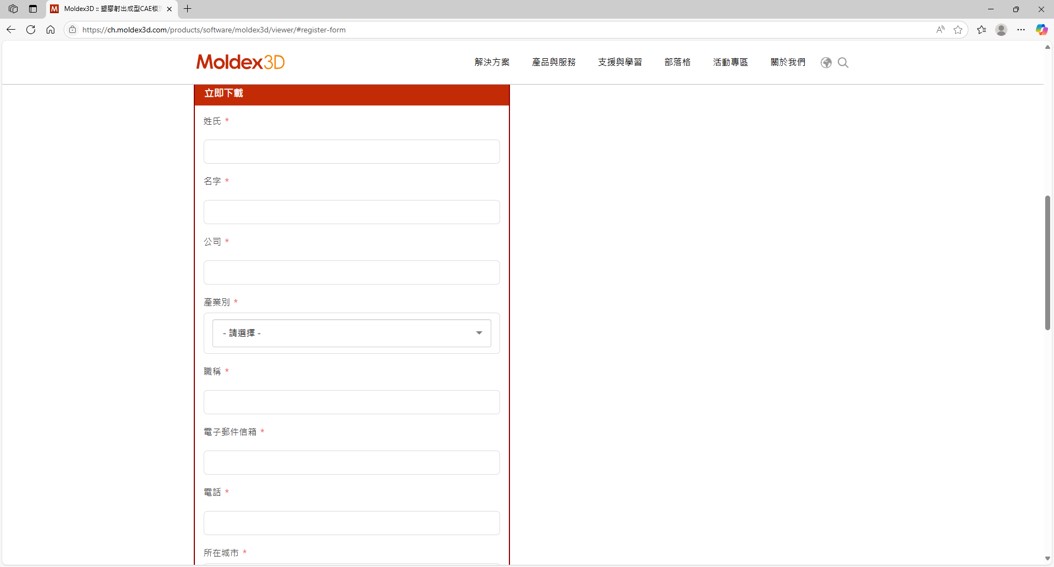
Task: Focus the 姓氏 input field
Action: (x=352, y=152)
